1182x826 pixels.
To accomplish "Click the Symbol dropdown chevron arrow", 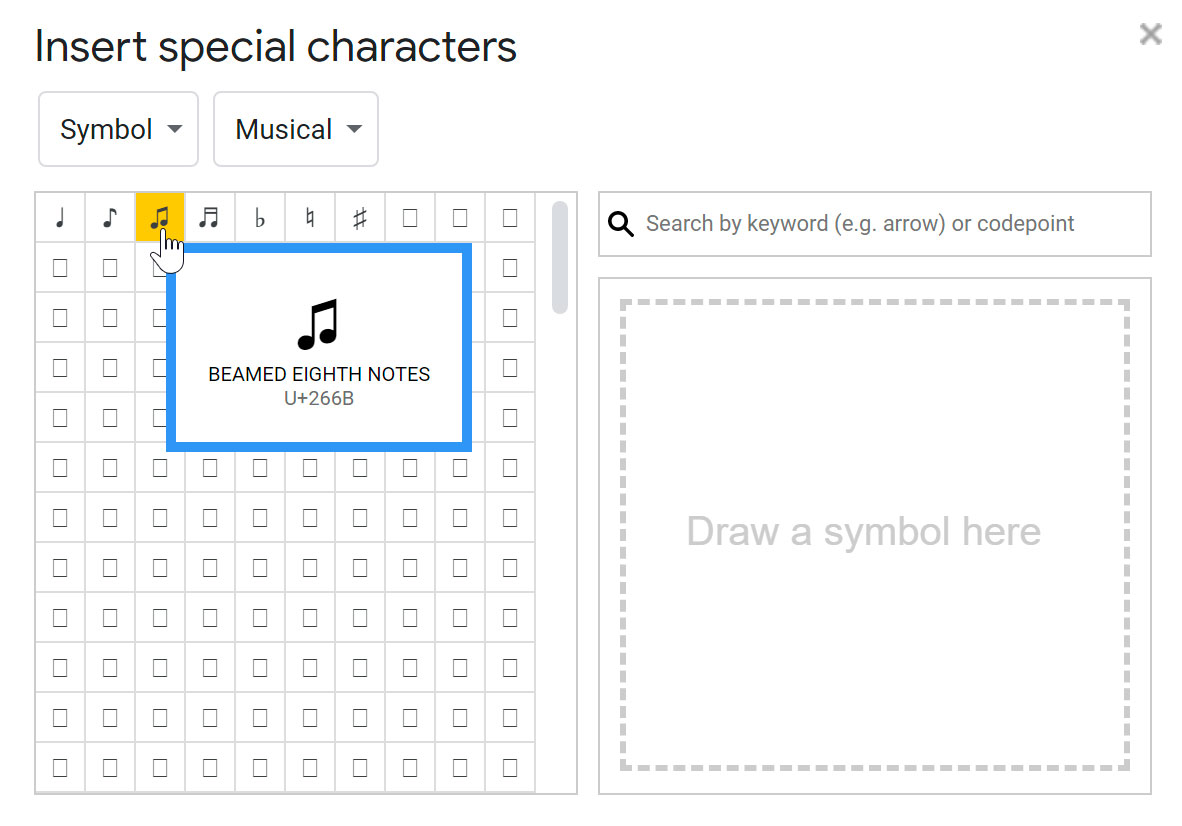I will pos(175,129).
